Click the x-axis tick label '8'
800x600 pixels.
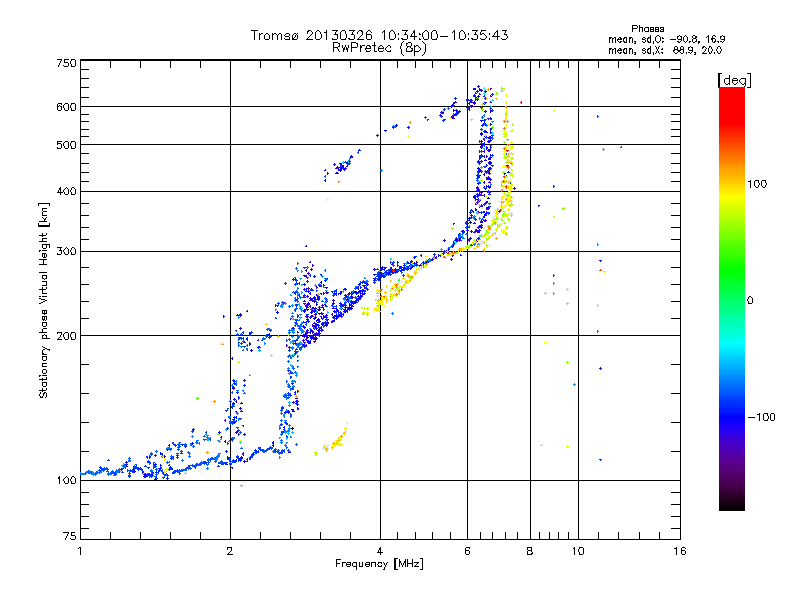(x=530, y=551)
